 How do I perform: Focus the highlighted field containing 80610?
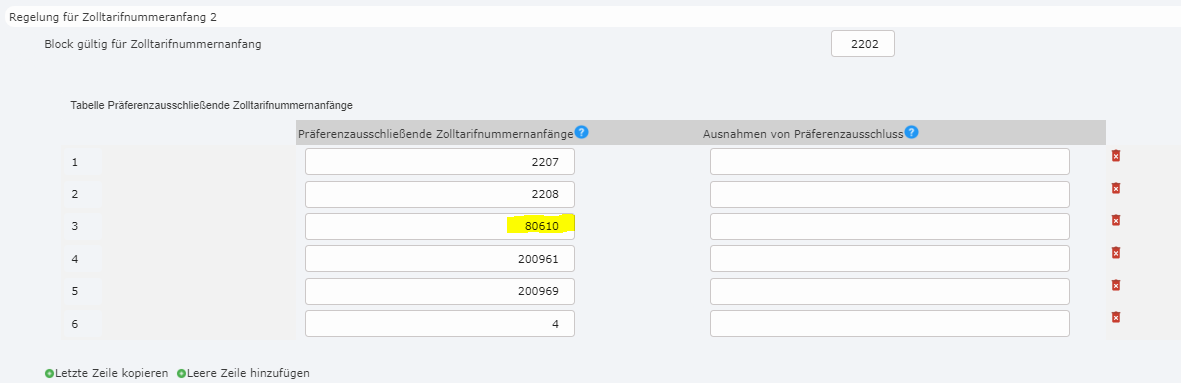coord(440,226)
